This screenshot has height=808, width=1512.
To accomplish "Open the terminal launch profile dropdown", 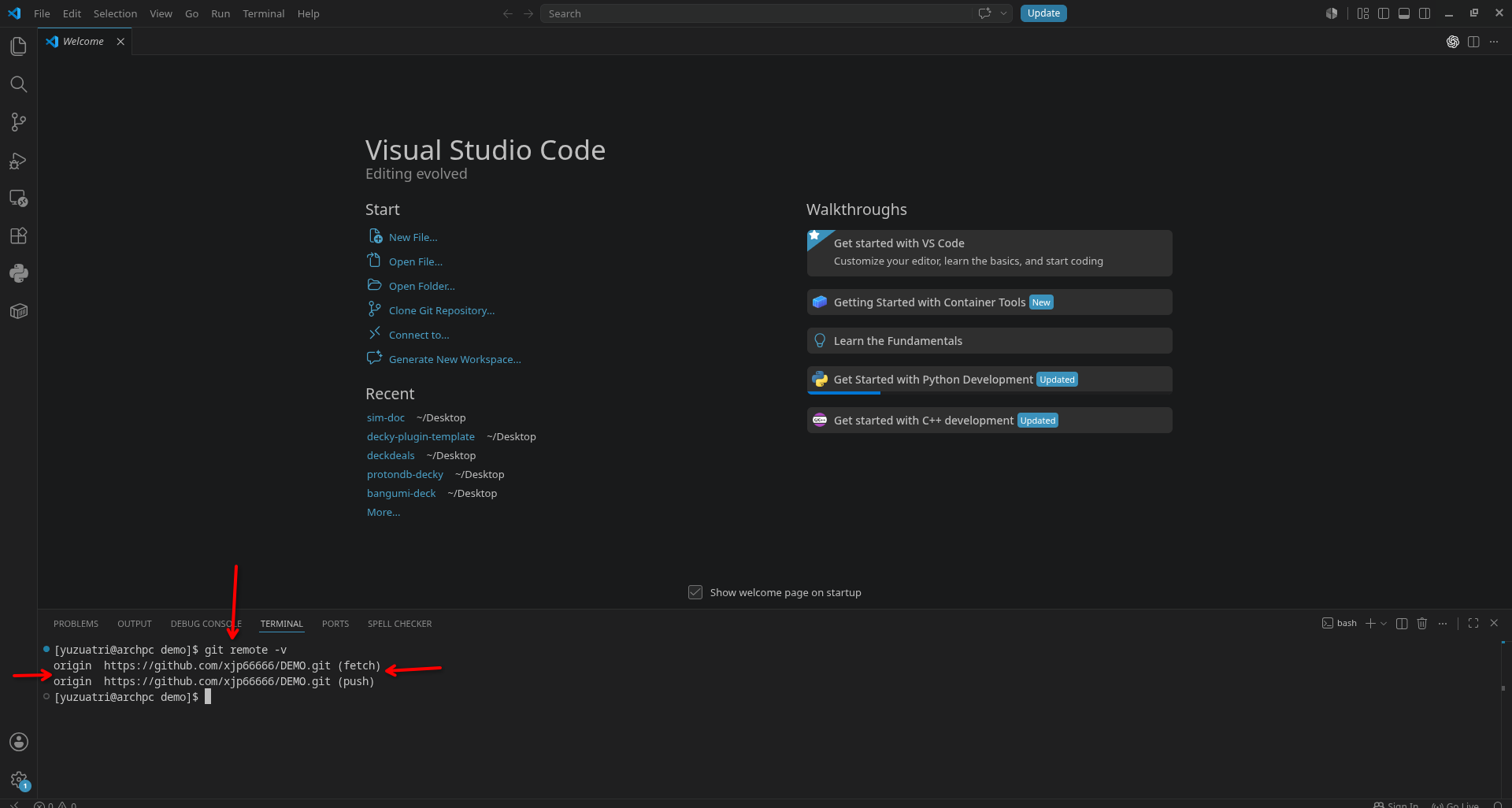I will pos(1384,624).
